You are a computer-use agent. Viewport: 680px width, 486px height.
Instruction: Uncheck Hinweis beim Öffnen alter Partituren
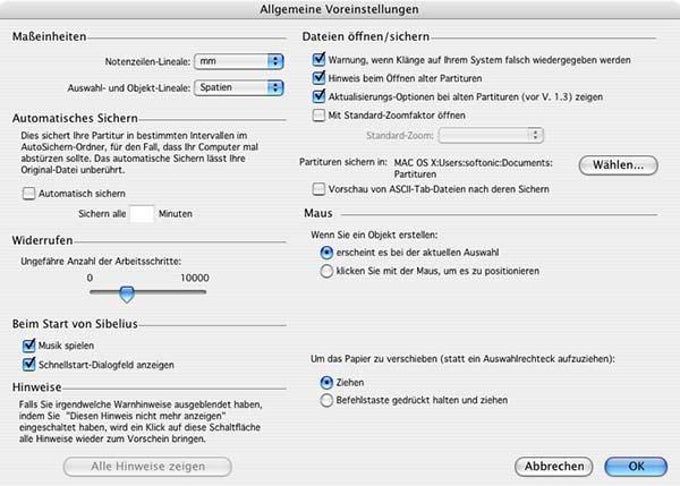pyautogui.click(x=319, y=78)
